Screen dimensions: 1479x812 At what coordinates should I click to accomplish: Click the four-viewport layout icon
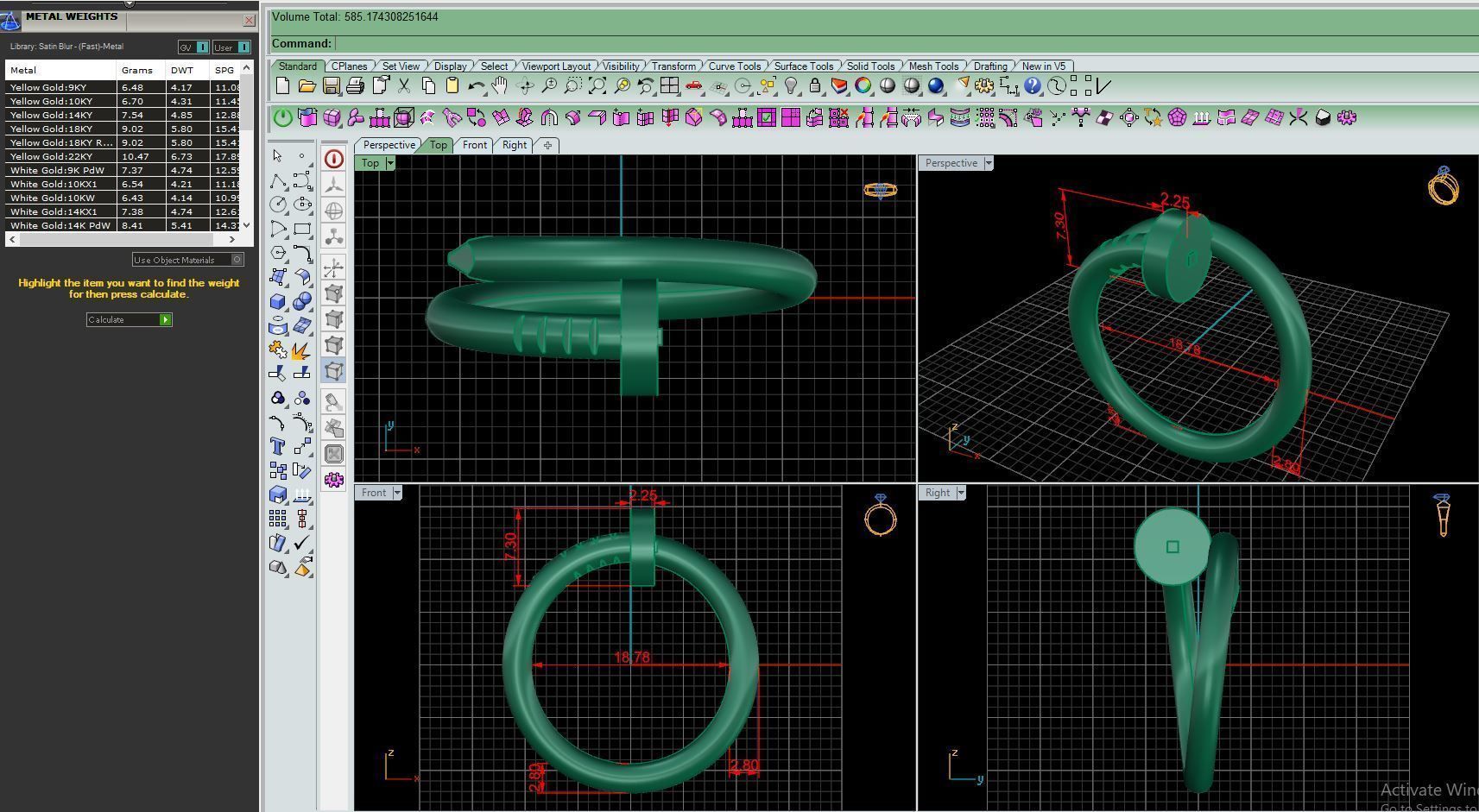coord(669,85)
